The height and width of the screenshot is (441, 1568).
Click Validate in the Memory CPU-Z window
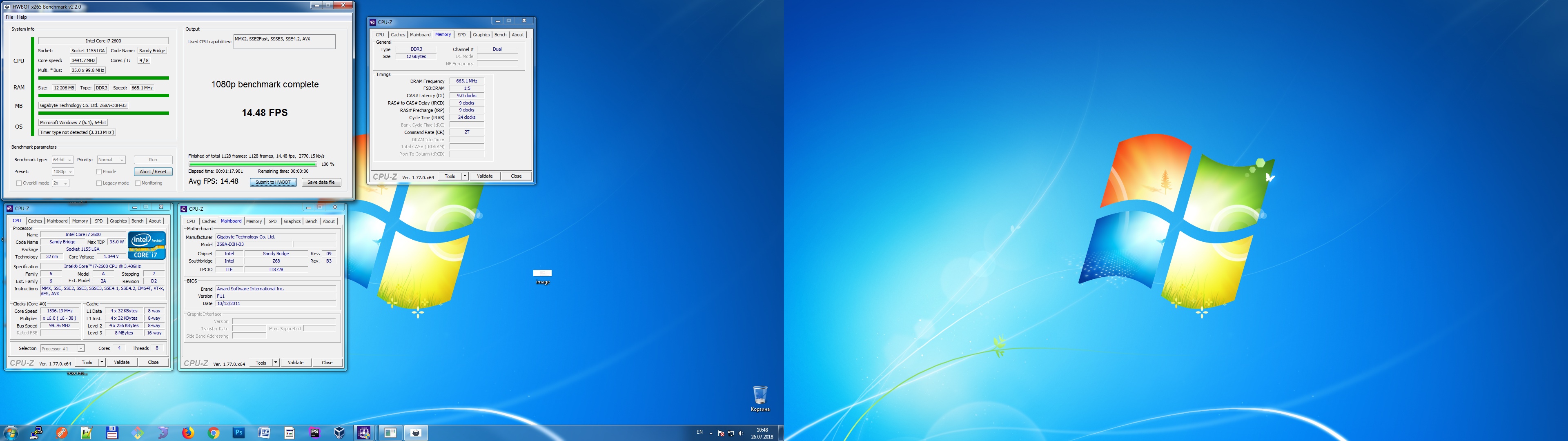pos(485,176)
